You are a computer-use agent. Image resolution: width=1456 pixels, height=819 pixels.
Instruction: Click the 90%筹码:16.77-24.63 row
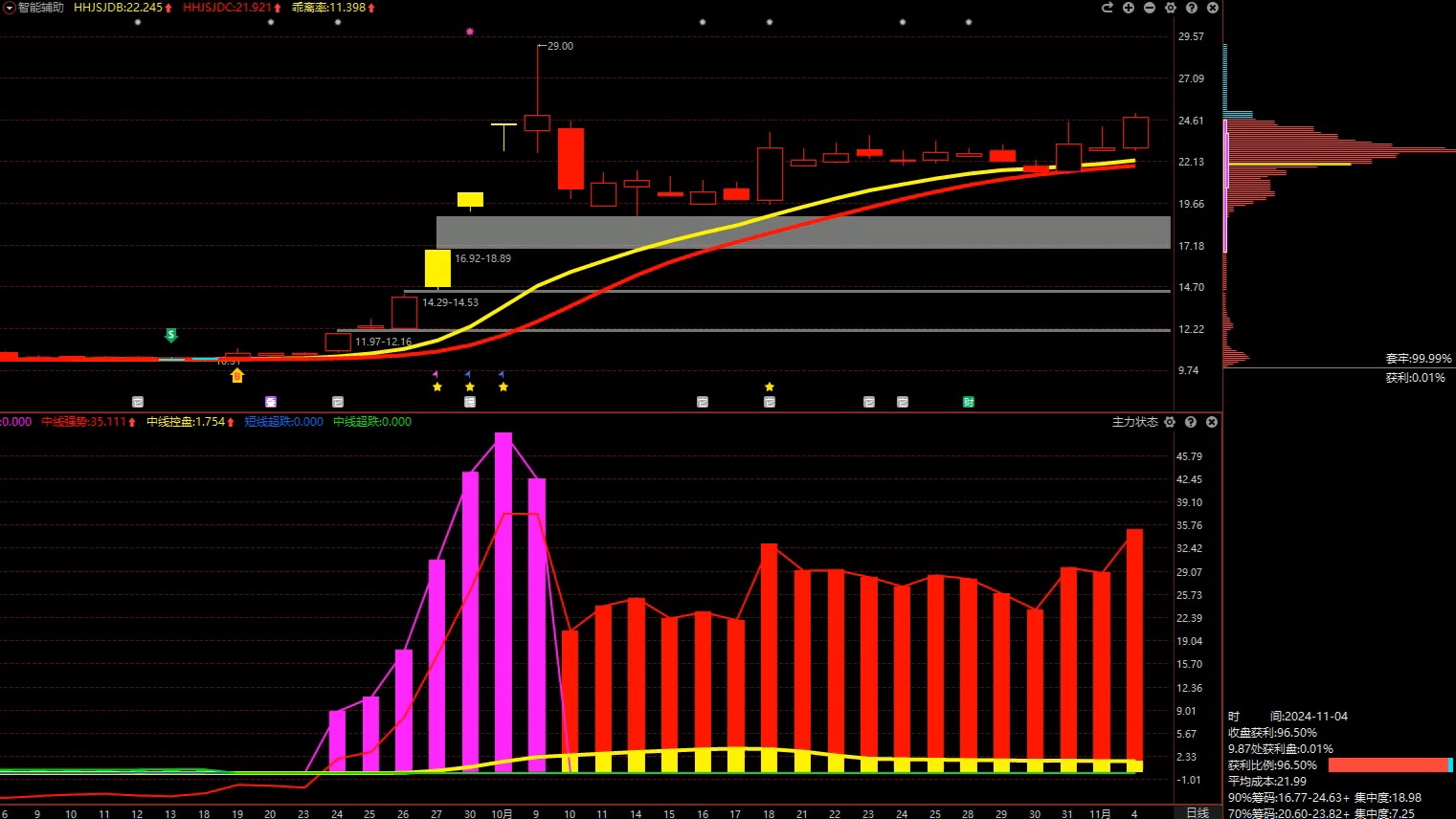coord(1325,798)
